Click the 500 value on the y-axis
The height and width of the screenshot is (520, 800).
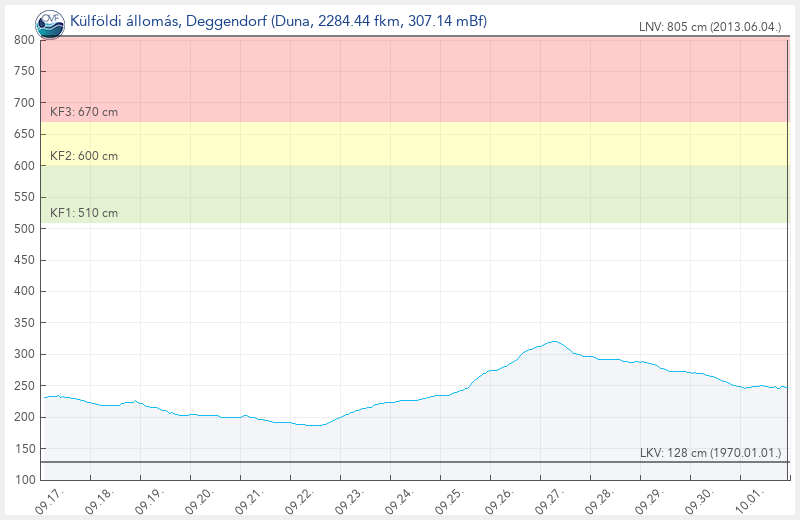(26, 229)
